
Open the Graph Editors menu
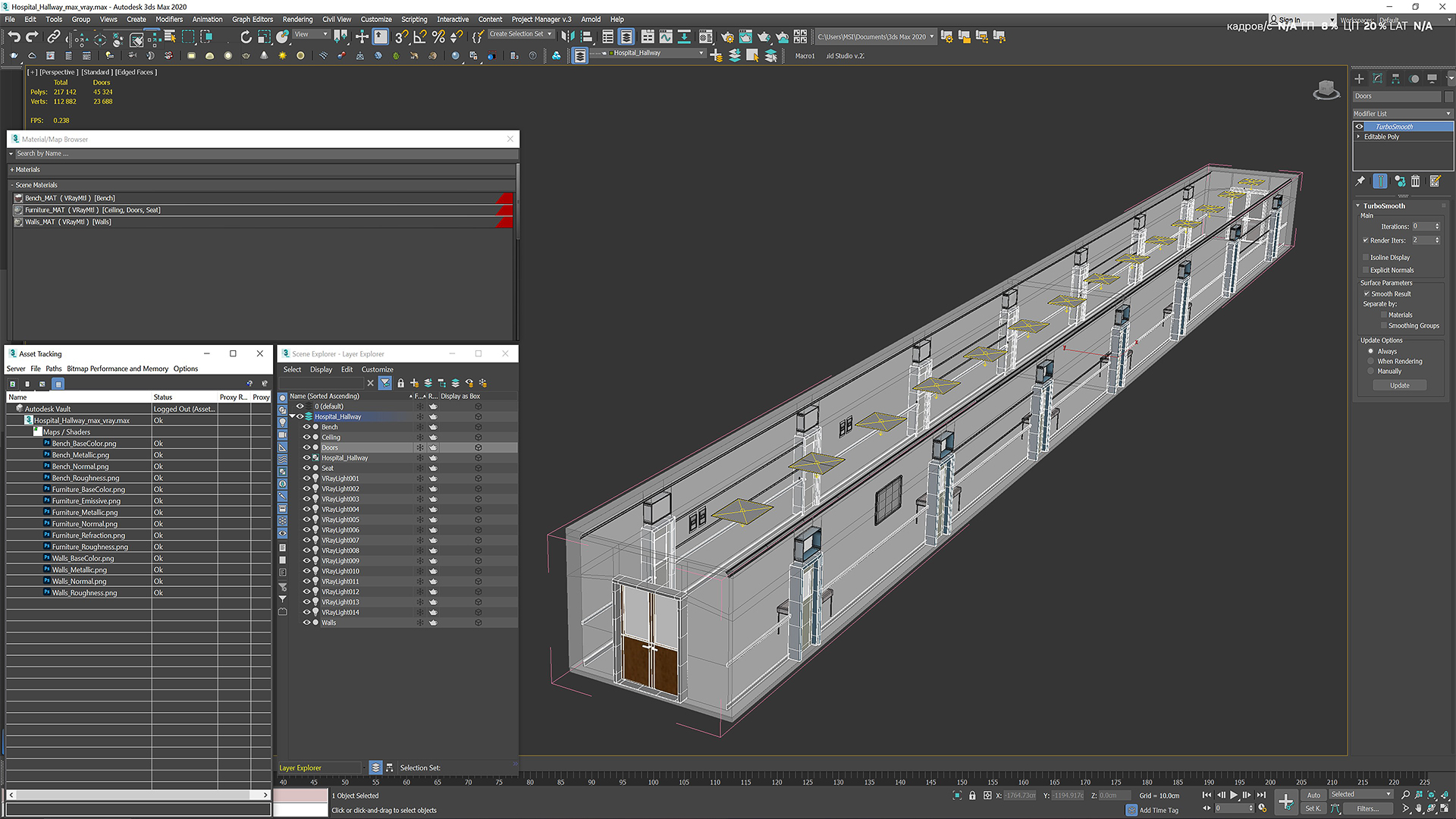pyautogui.click(x=253, y=20)
